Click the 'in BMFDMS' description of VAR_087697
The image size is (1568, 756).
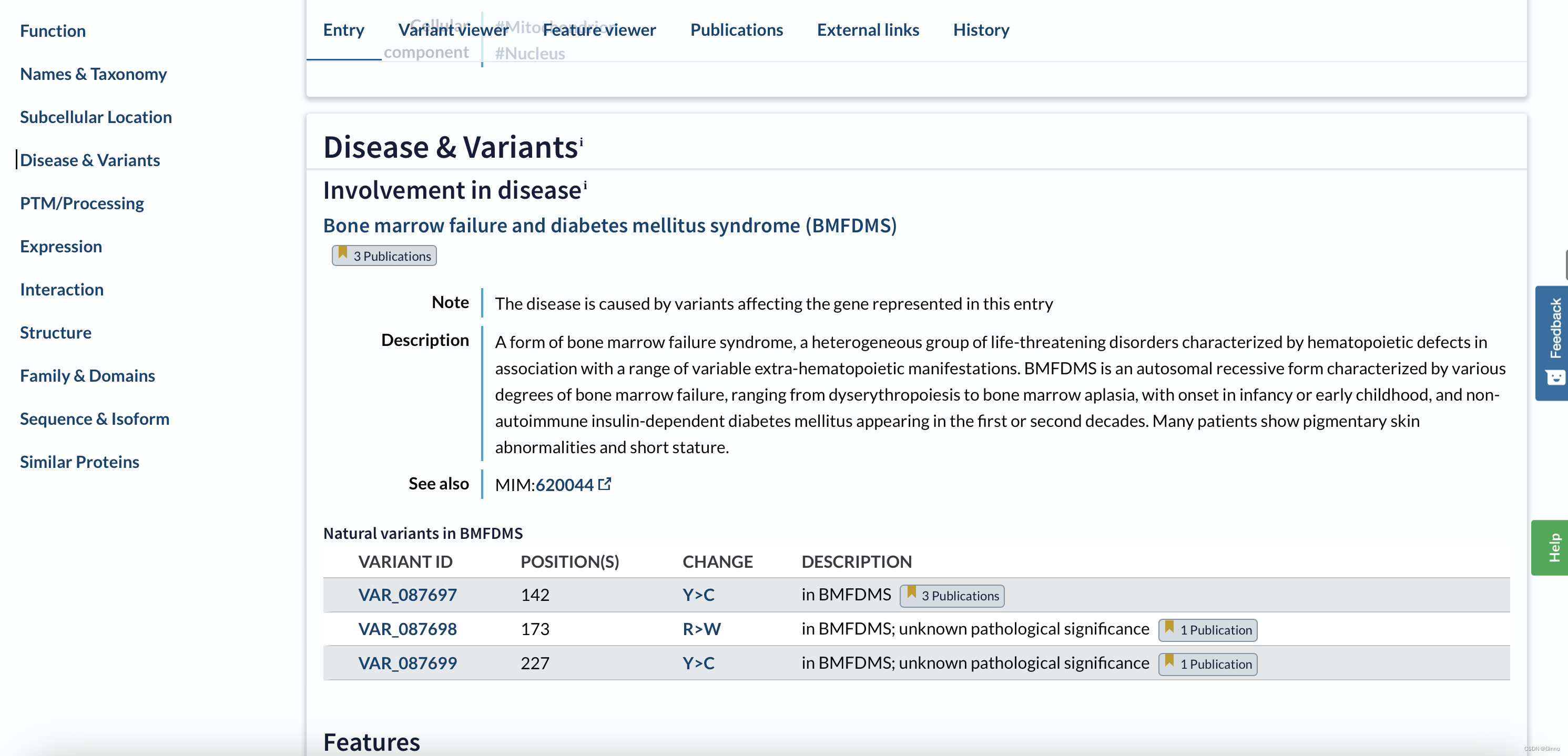point(846,594)
